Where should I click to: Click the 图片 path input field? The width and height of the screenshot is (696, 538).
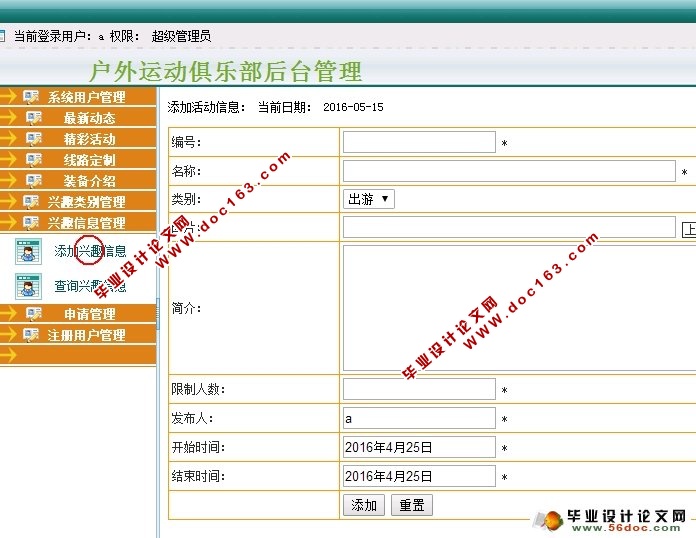click(509, 227)
